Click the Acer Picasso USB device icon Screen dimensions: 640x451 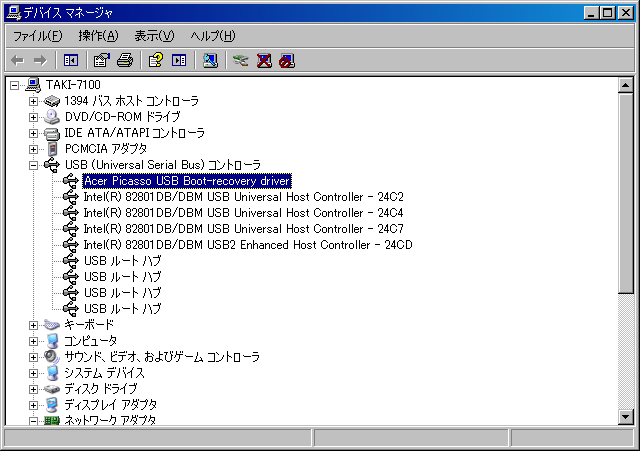coord(71,181)
